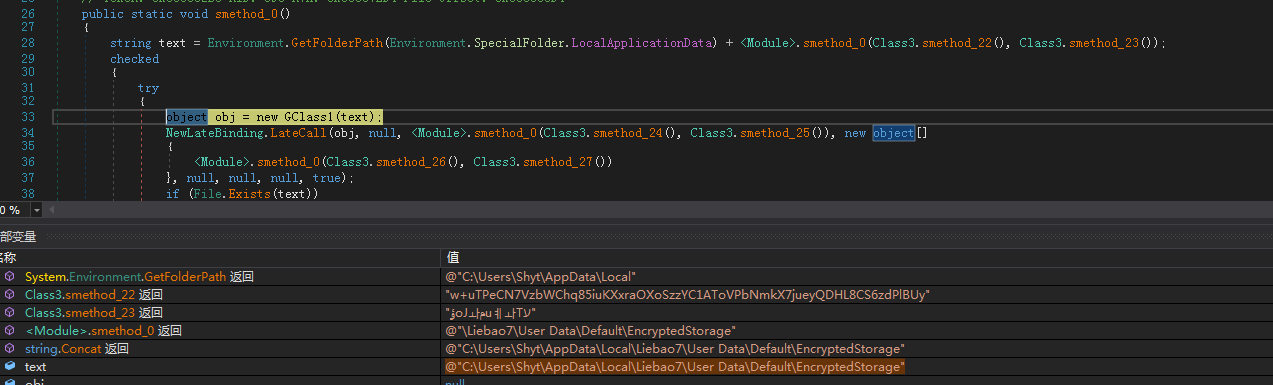This screenshot has width=1273, height=385.
Task: Click line number 33 in the gutter
Action: 28,118
